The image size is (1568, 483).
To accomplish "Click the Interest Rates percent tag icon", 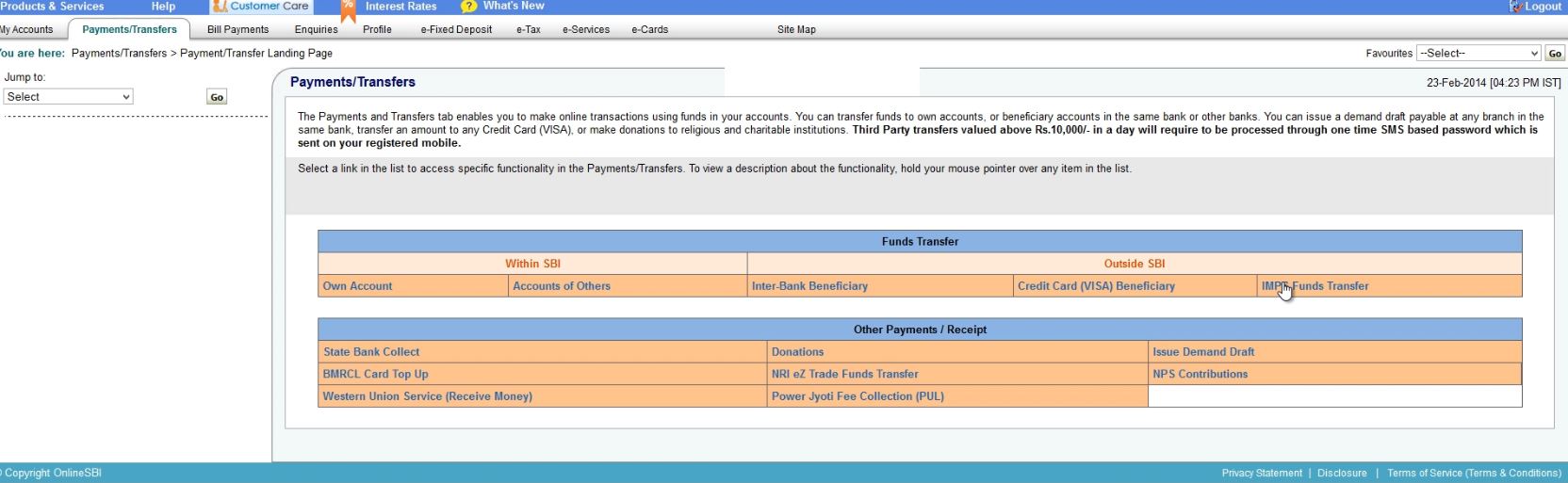I will tap(349, 9).
